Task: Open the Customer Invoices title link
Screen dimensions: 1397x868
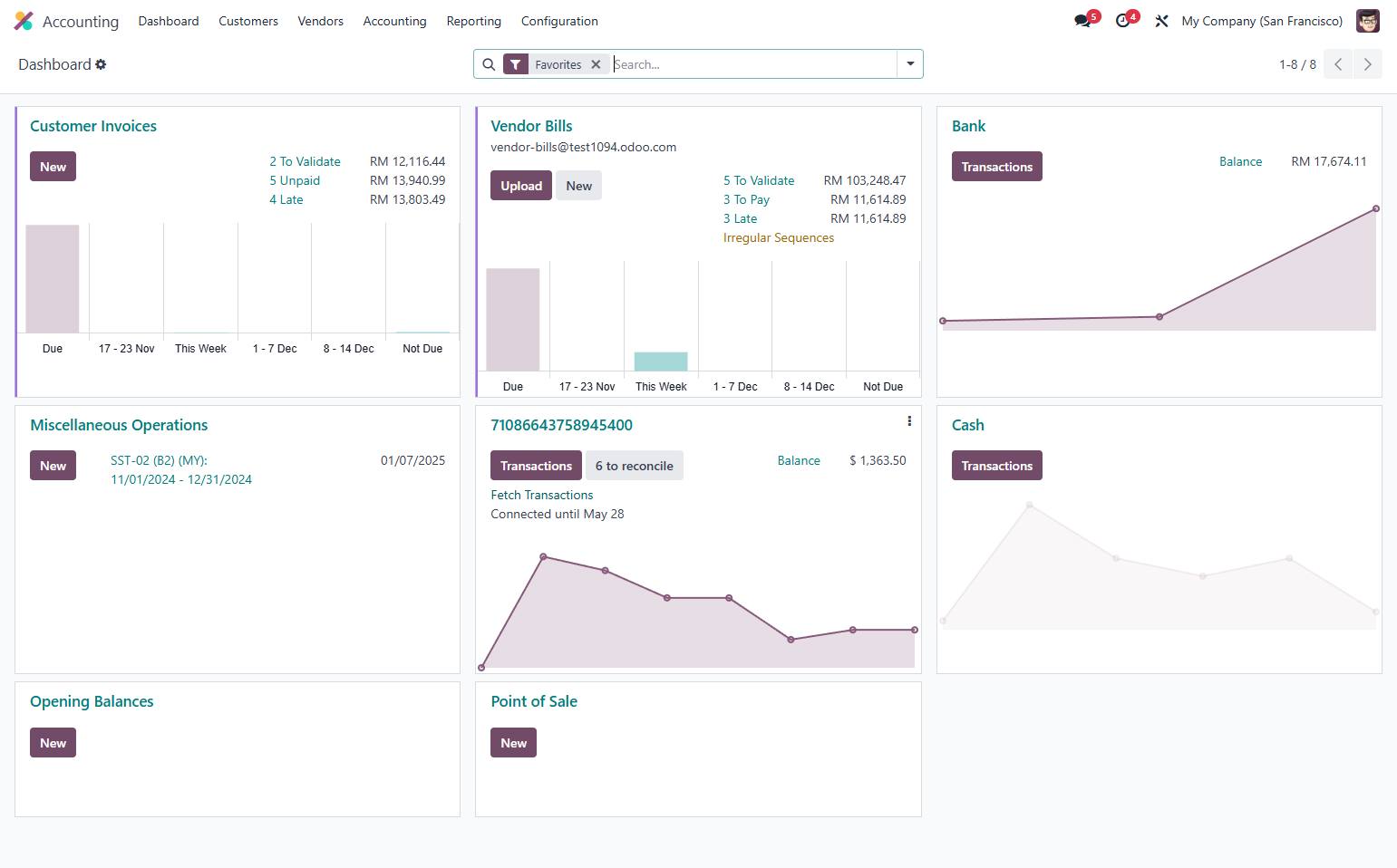Action: [93, 126]
